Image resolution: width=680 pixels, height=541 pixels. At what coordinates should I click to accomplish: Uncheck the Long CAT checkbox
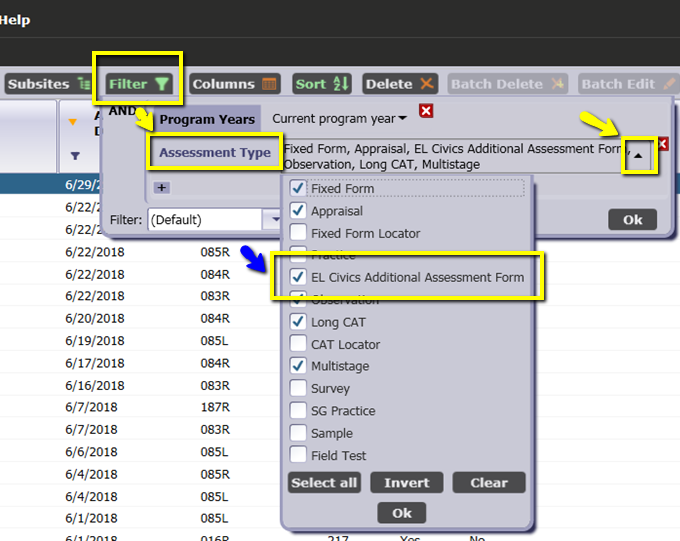pyautogui.click(x=298, y=321)
